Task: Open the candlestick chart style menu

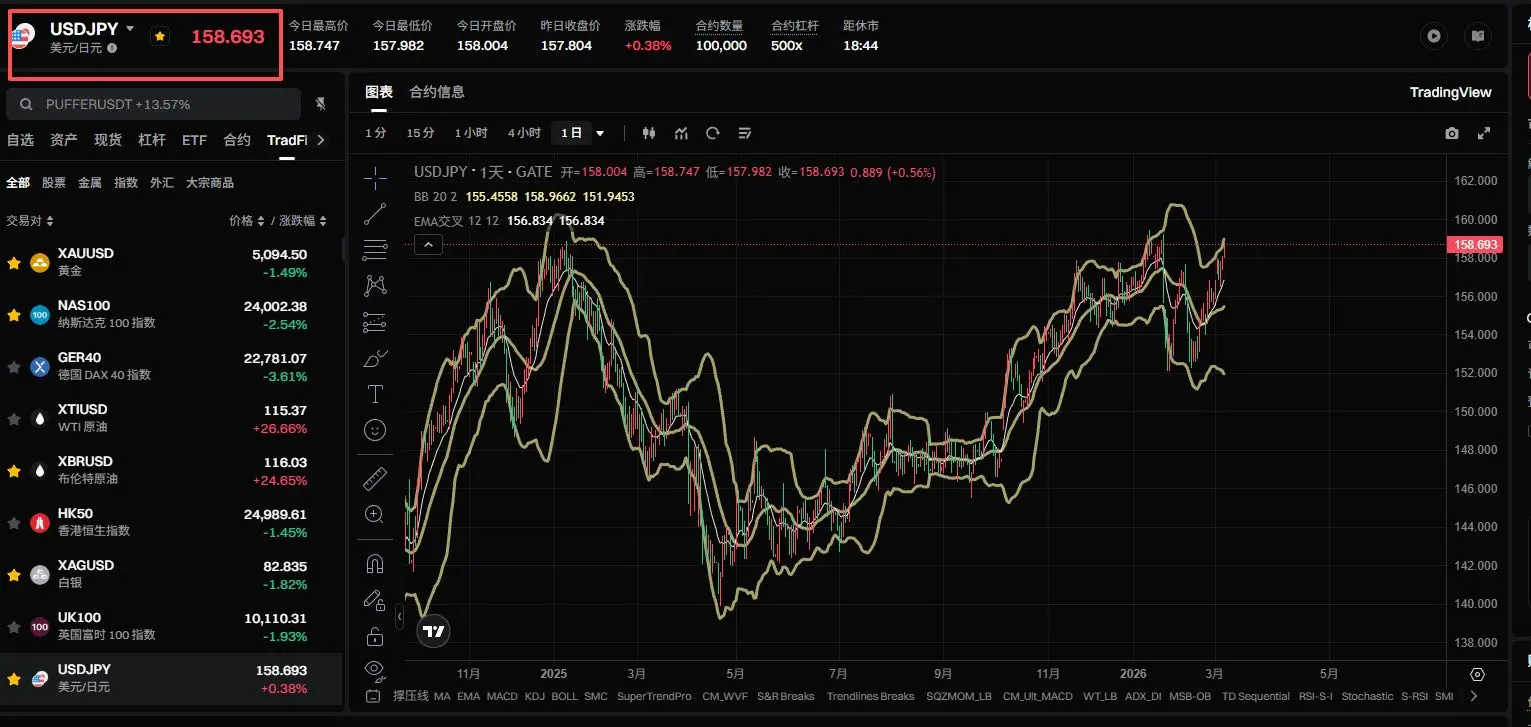Action: [x=649, y=133]
